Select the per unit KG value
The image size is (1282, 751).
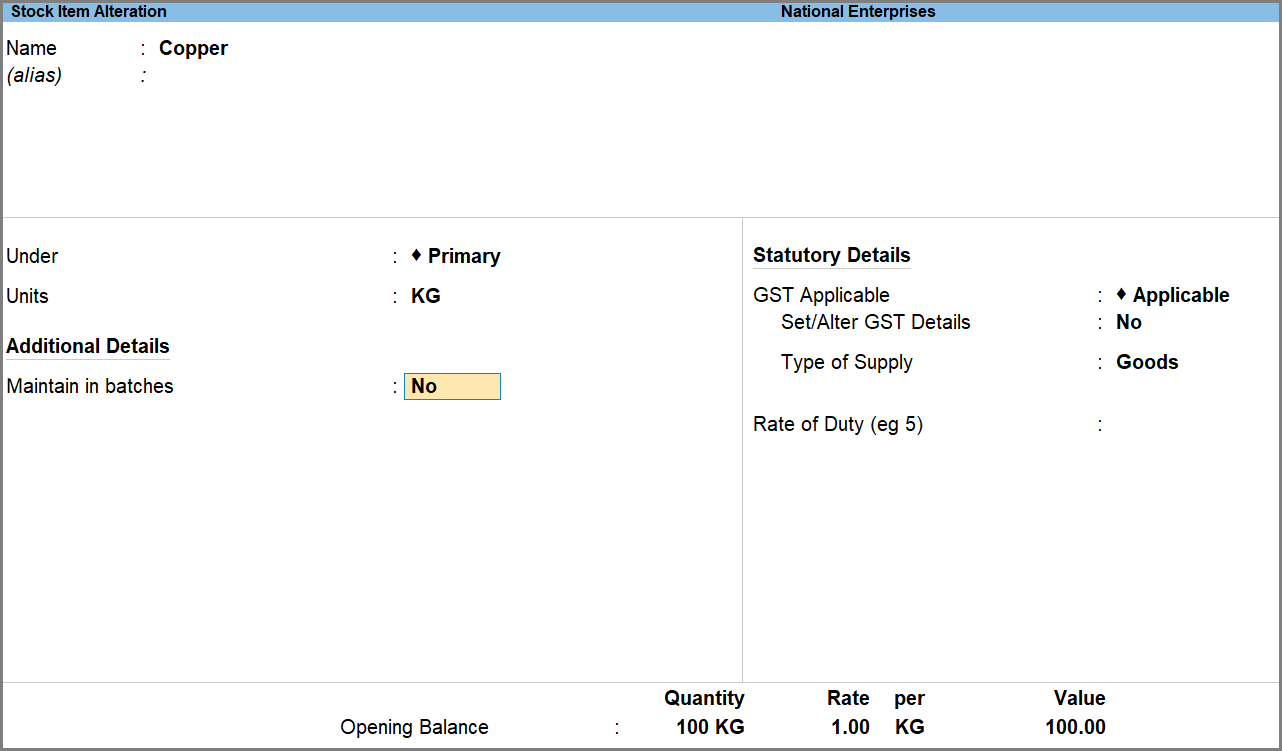[910, 727]
